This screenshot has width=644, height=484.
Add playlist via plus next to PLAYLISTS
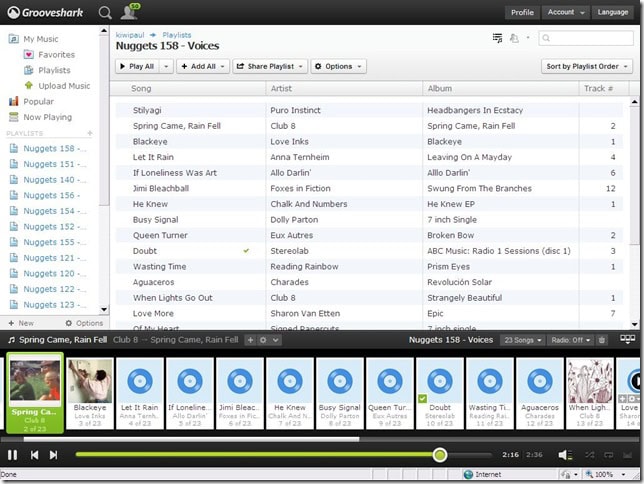[x=90, y=133]
